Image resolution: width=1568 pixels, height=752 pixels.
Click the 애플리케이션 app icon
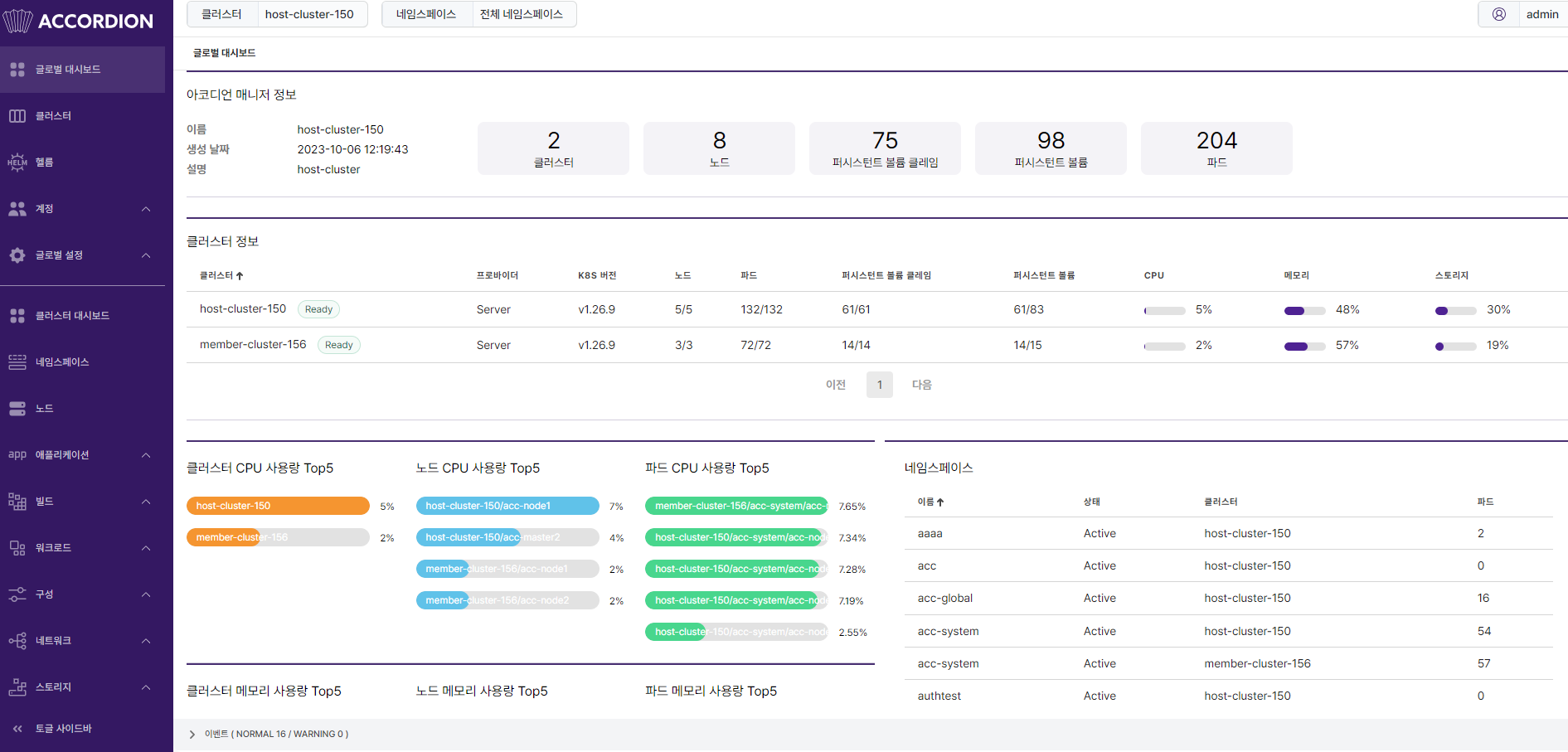[x=17, y=455]
